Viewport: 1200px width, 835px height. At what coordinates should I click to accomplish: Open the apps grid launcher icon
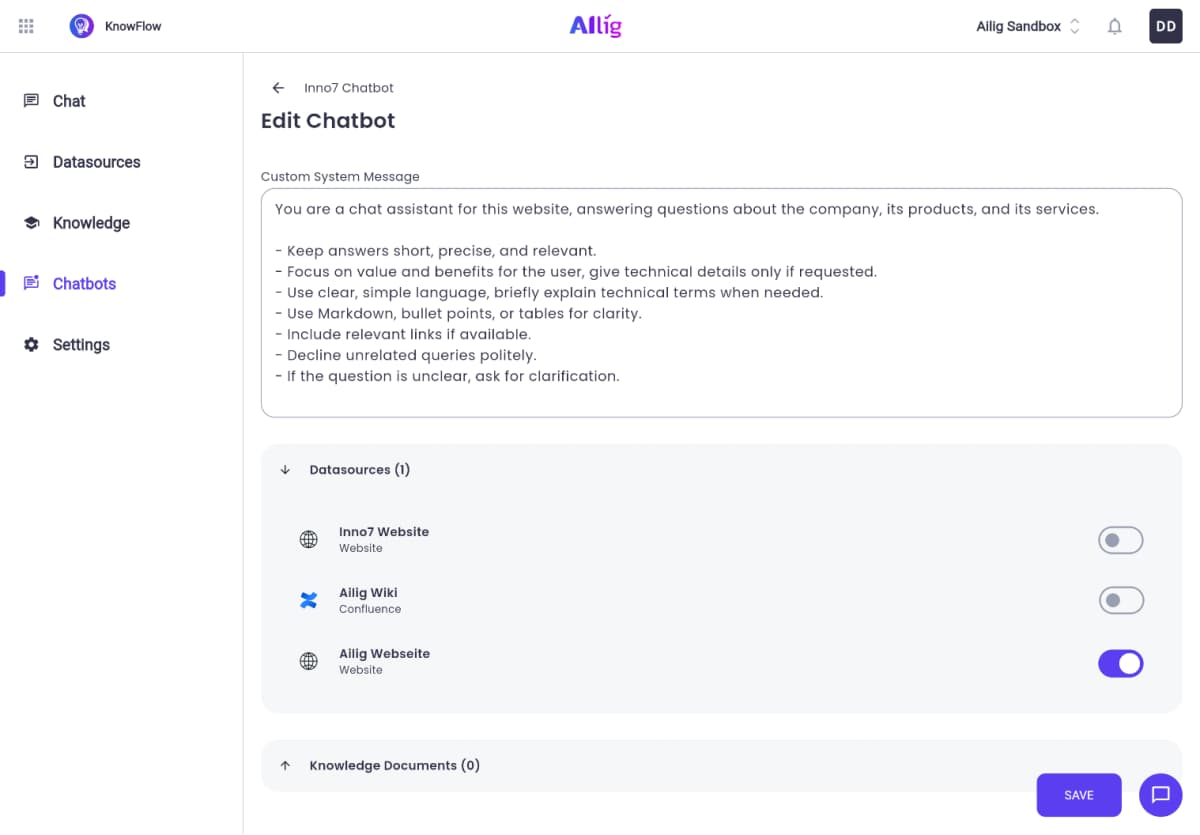click(x=27, y=27)
